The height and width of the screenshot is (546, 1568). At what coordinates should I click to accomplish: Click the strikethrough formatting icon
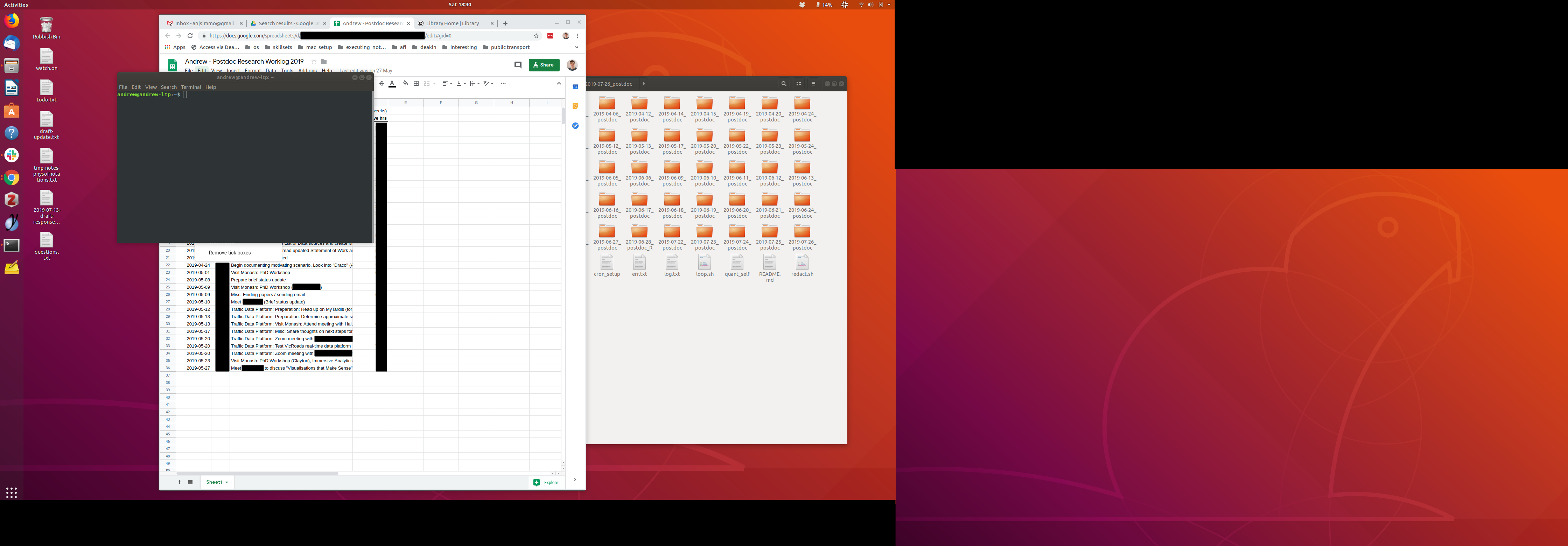[381, 83]
